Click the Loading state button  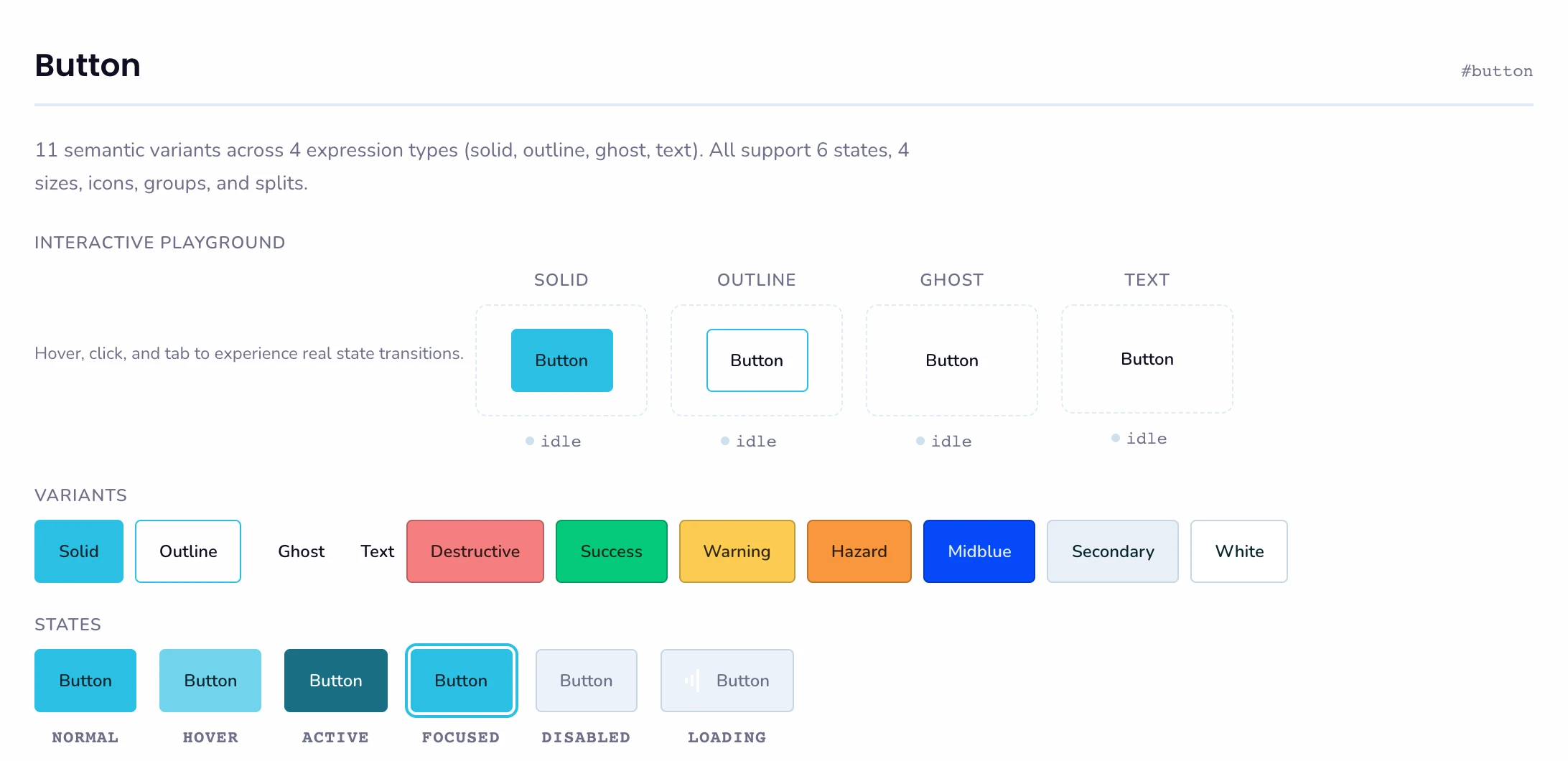click(x=727, y=681)
